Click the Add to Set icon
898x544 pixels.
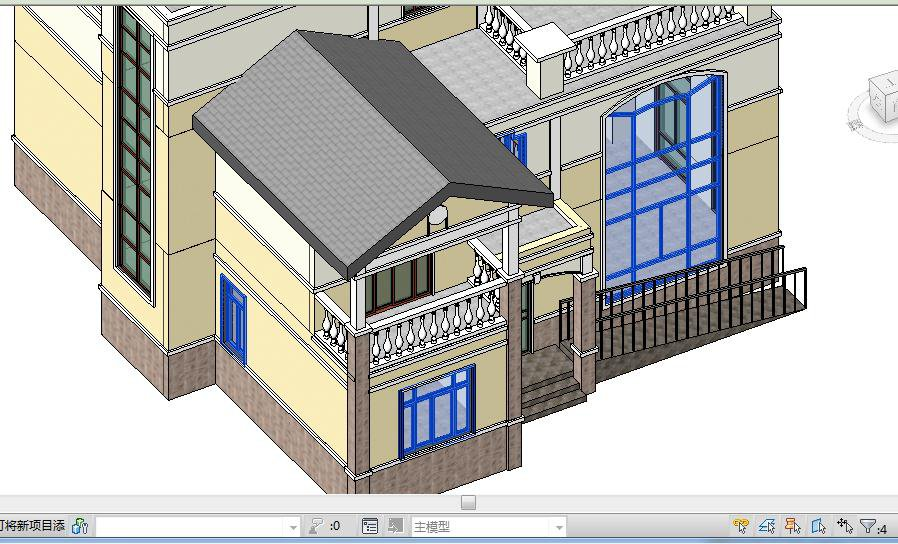395,526
